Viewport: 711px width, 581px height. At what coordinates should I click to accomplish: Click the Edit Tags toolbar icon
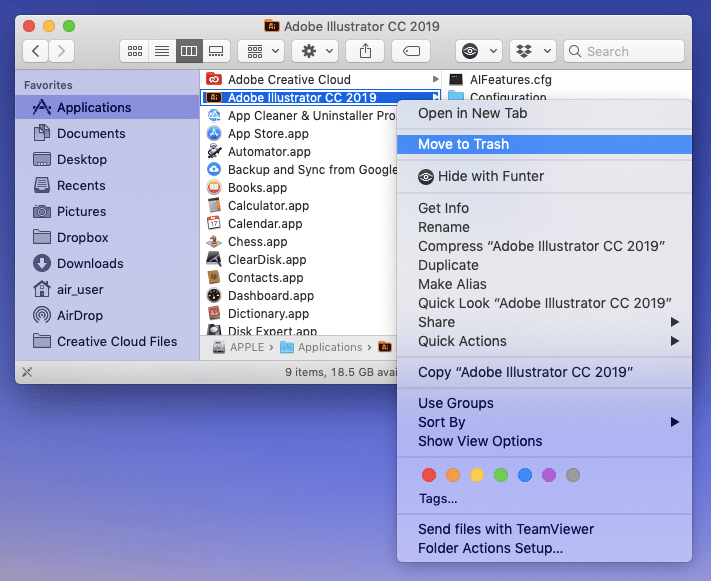[x=411, y=51]
